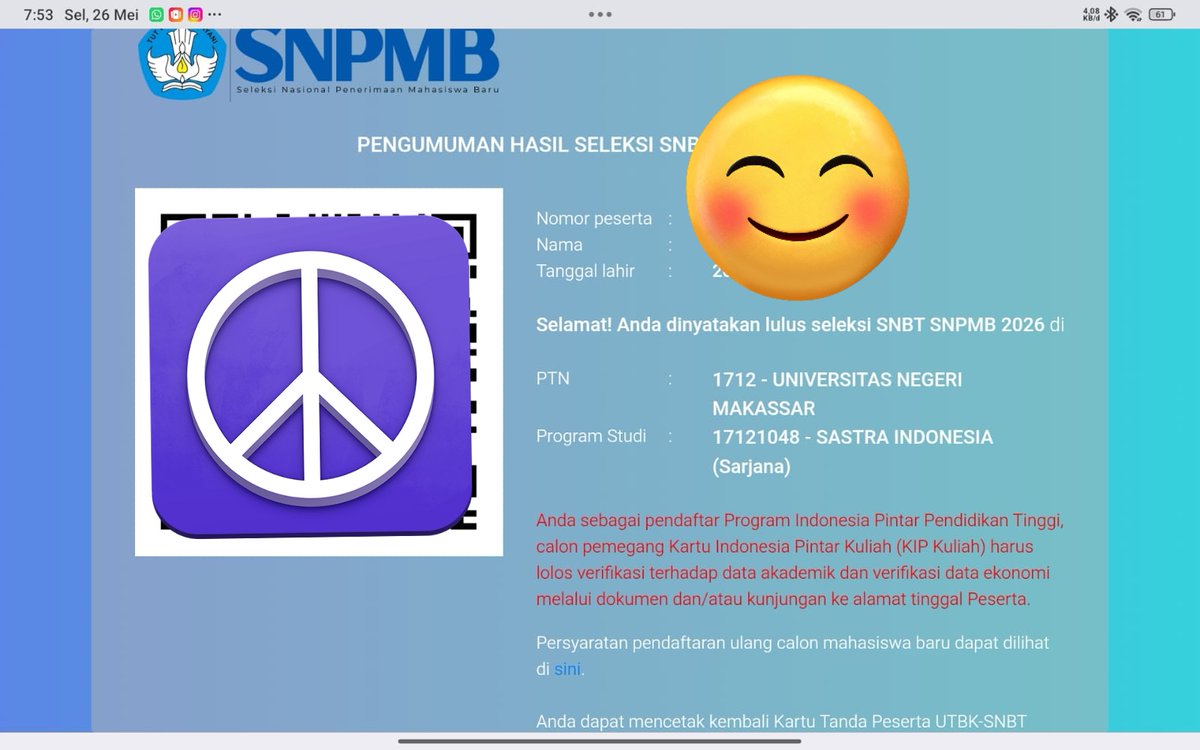Tap the date Sel, 26 Mei
The width and height of the screenshot is (1200, 750).
[102, 15]
